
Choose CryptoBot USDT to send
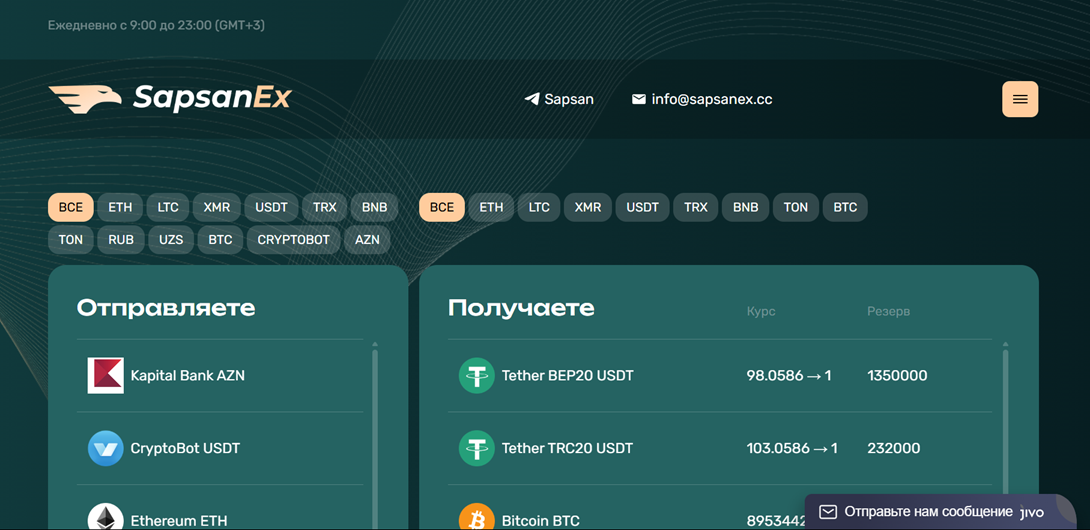coord(220,448)
